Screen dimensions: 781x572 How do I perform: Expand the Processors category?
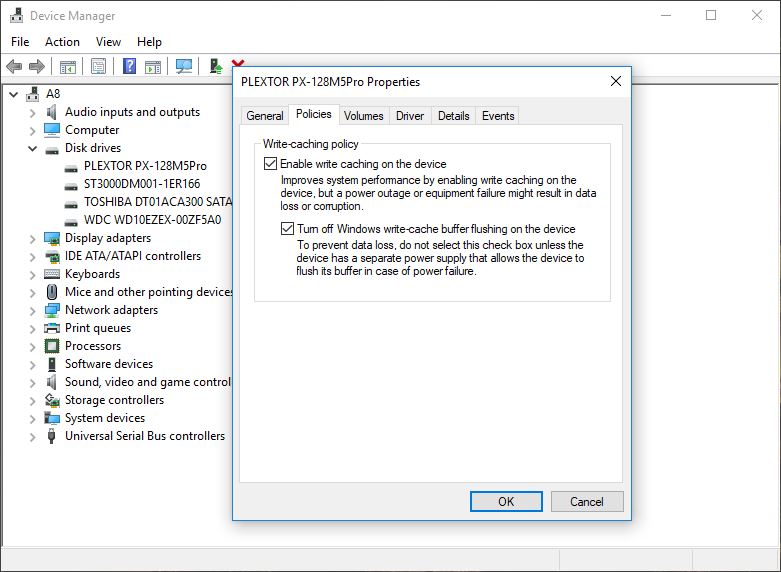click(x=32, y=347)
